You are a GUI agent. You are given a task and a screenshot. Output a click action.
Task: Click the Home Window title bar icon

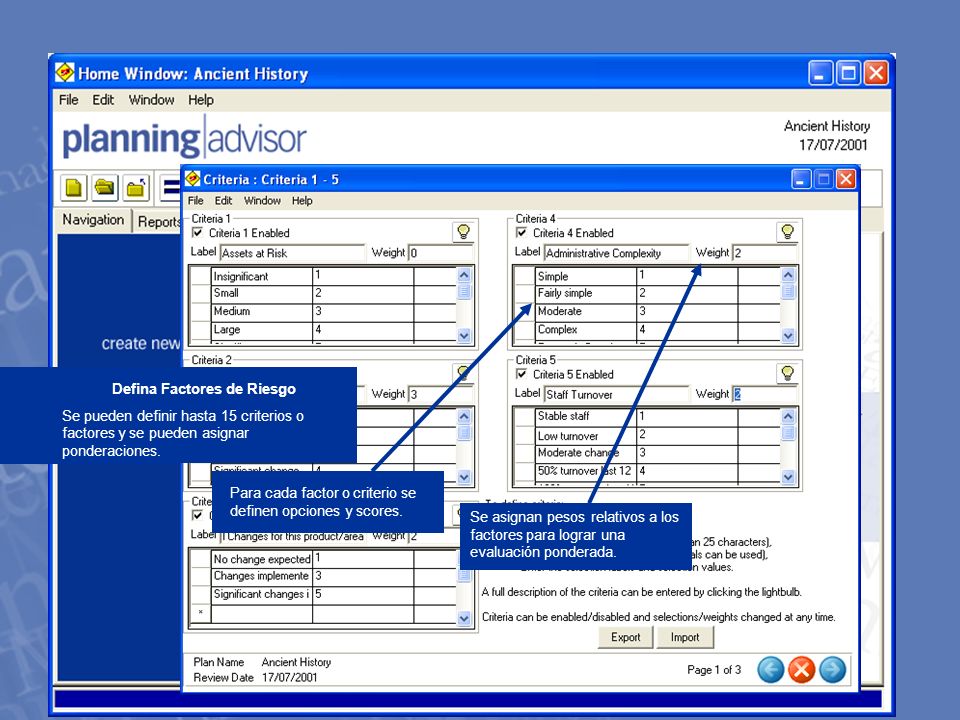pyautogui.click(x=65, y=73)
